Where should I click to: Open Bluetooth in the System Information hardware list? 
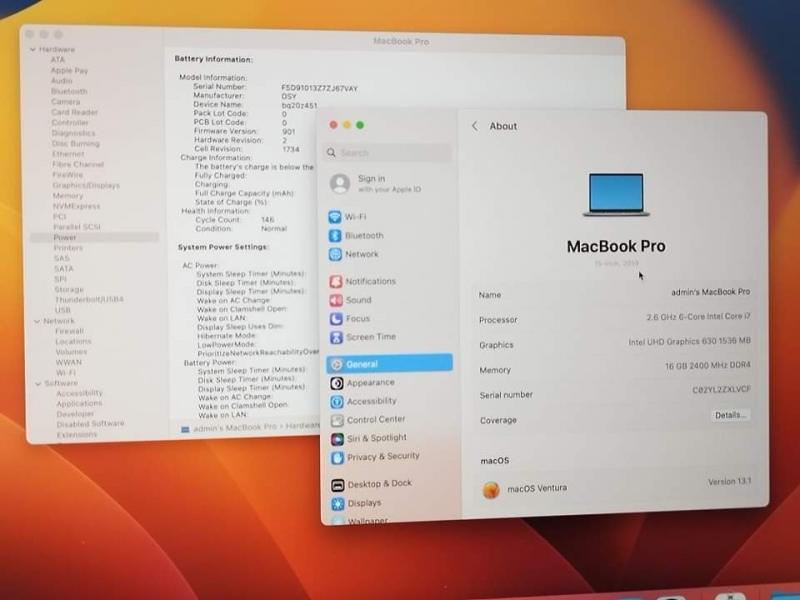point(69,91)
